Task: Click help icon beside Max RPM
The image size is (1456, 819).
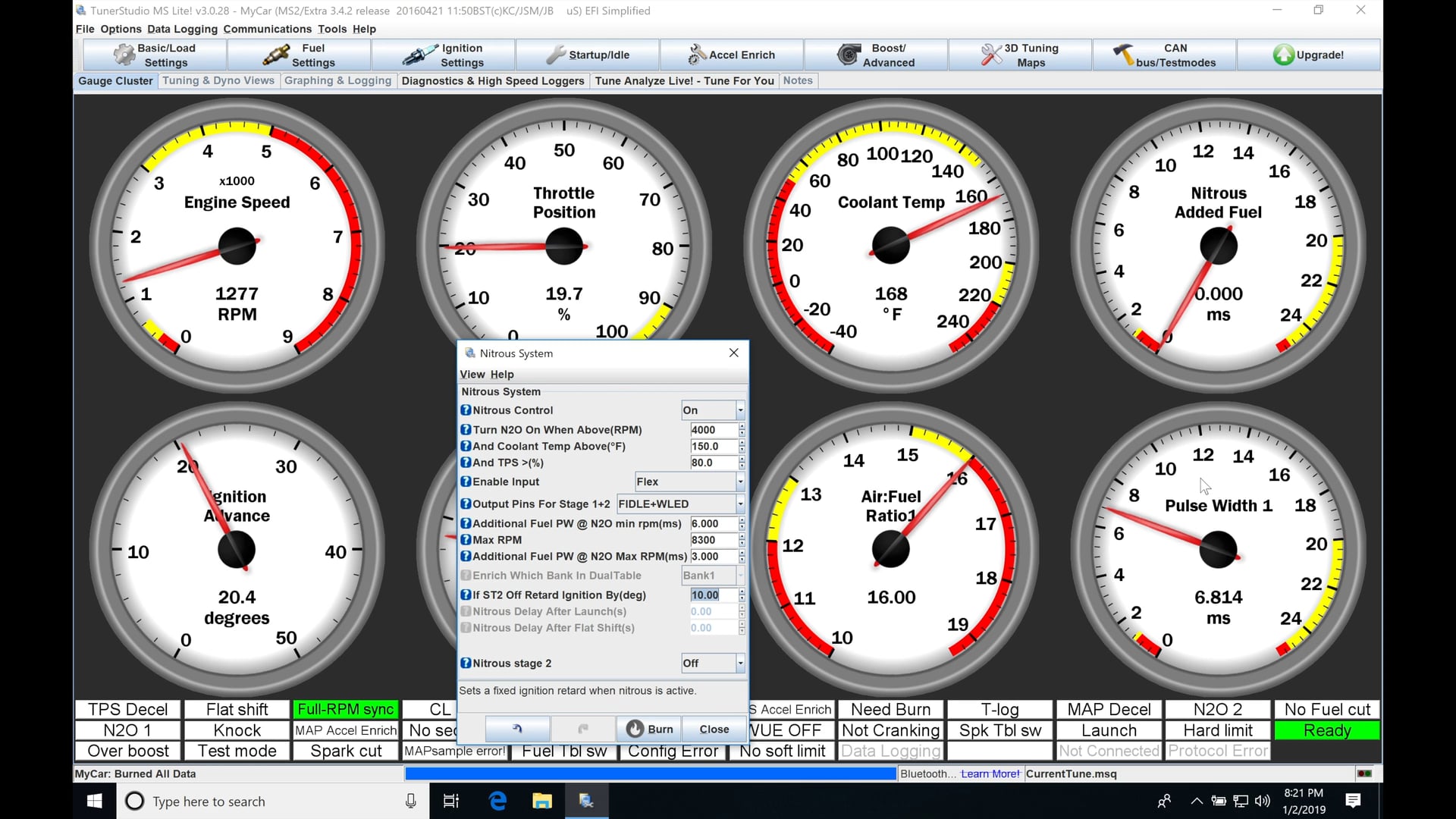Action: coord(466,540)
